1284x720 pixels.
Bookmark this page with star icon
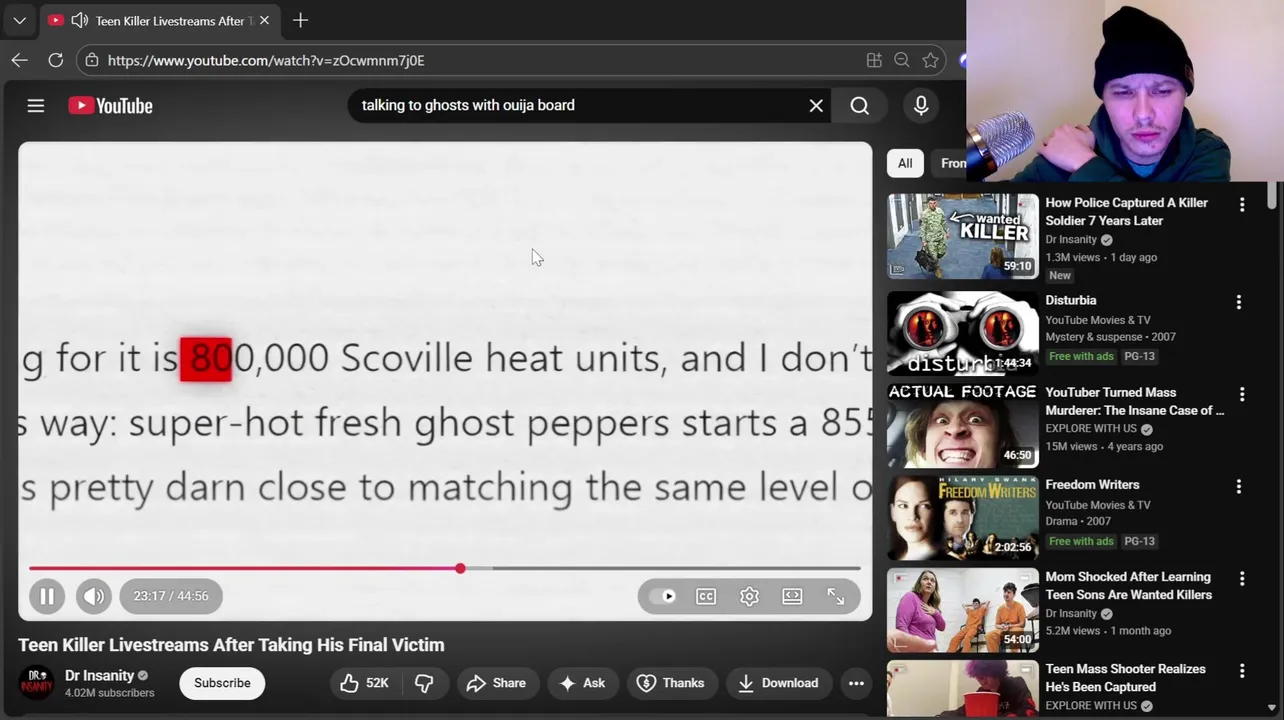point(931,60)
